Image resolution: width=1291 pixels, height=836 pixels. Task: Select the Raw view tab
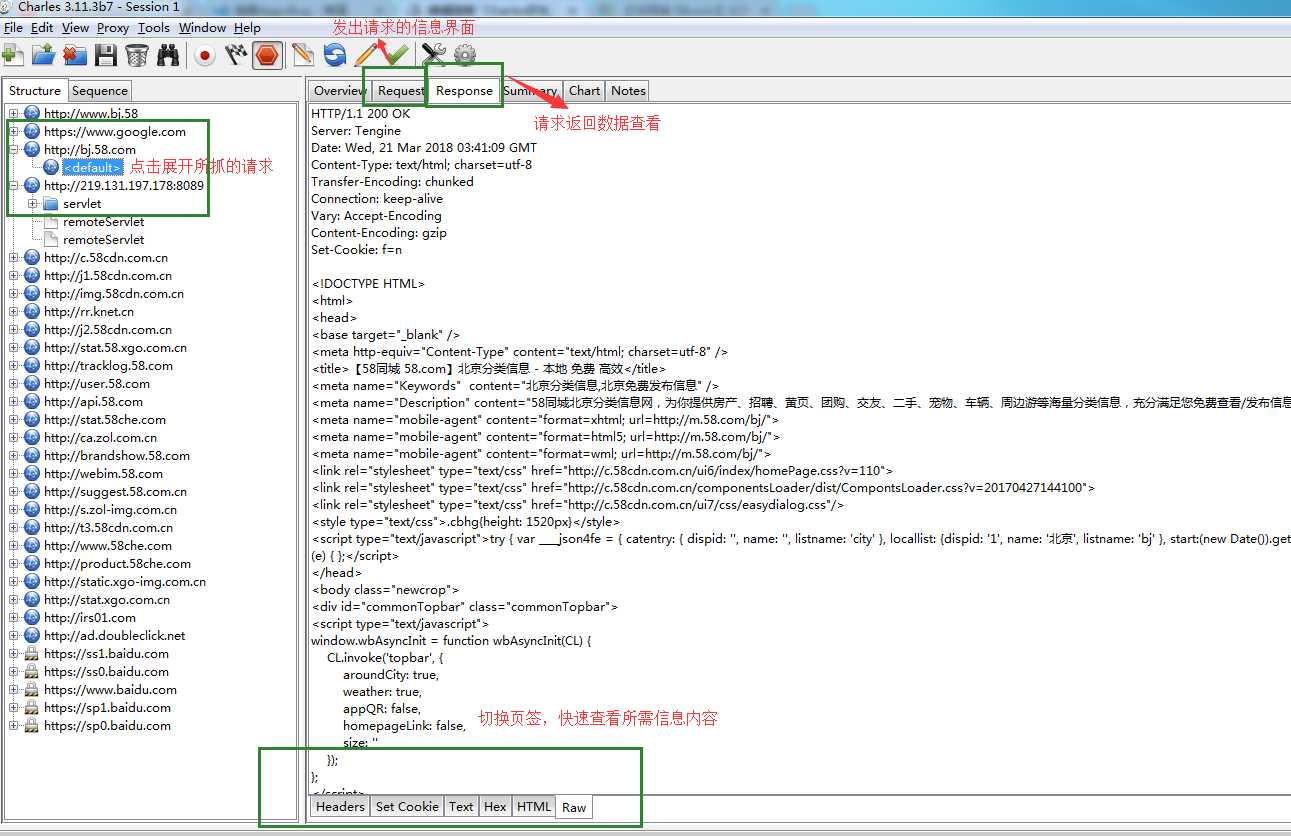pyautogui.click(x=574, y=807)
